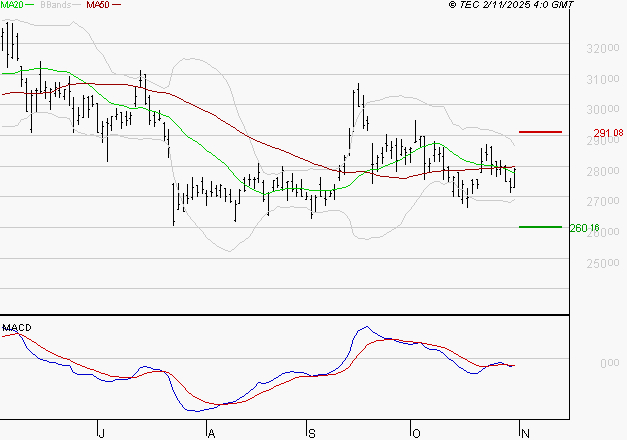Click the green support level line
627x440 pixels.
[x=540, y=227]
